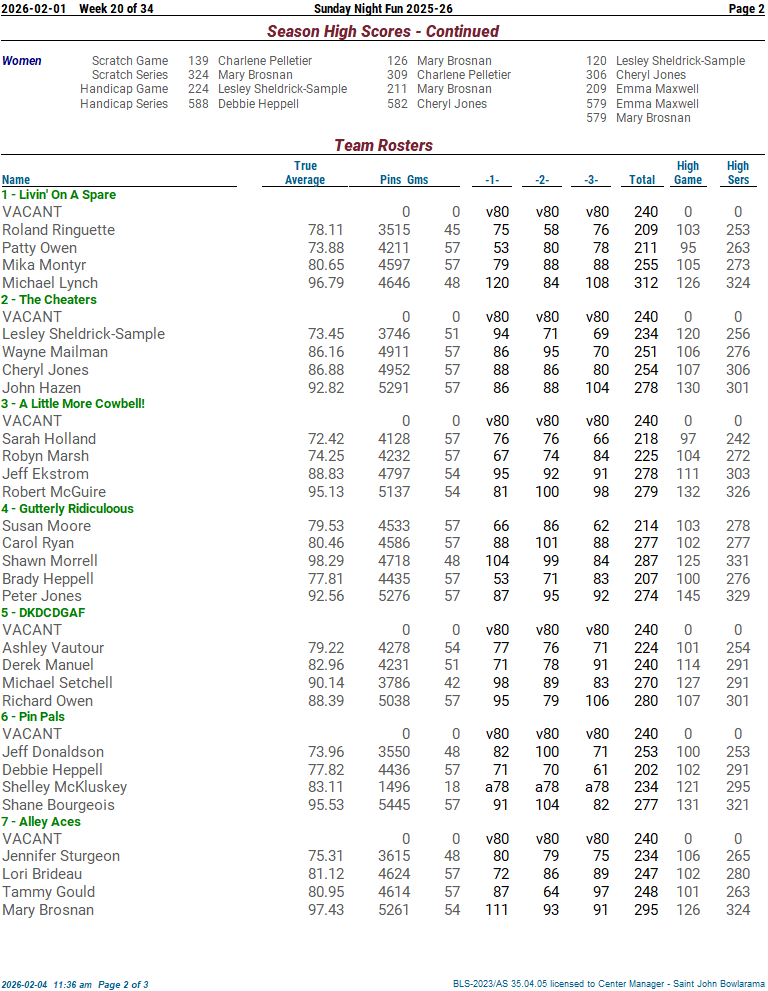This screenshot has height=991, width=768.
Task: Click the "Season High Scores - Continued" title
Action: (383, 32)
